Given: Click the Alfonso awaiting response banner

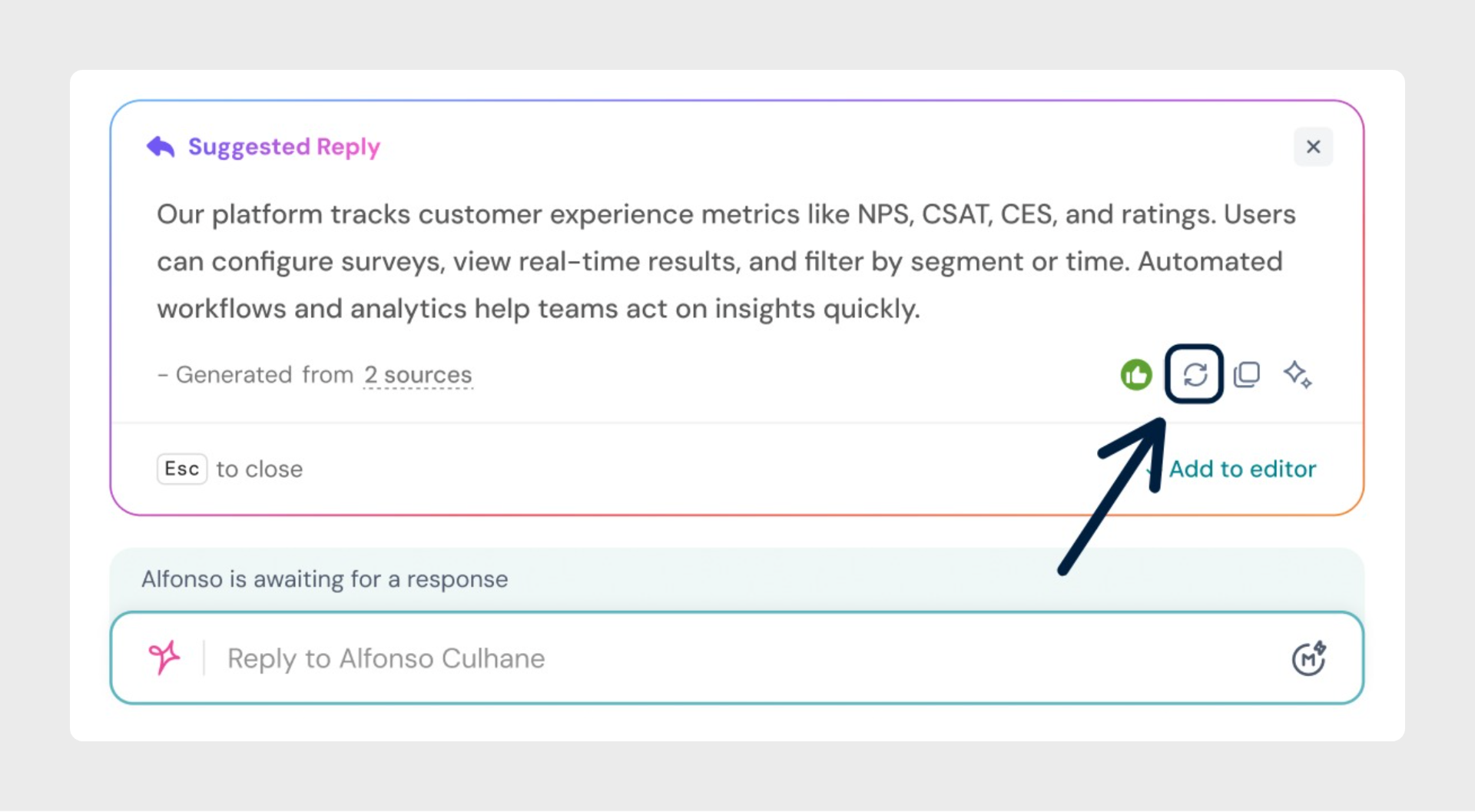Looking at the screenshot, I should coord(325,578).
